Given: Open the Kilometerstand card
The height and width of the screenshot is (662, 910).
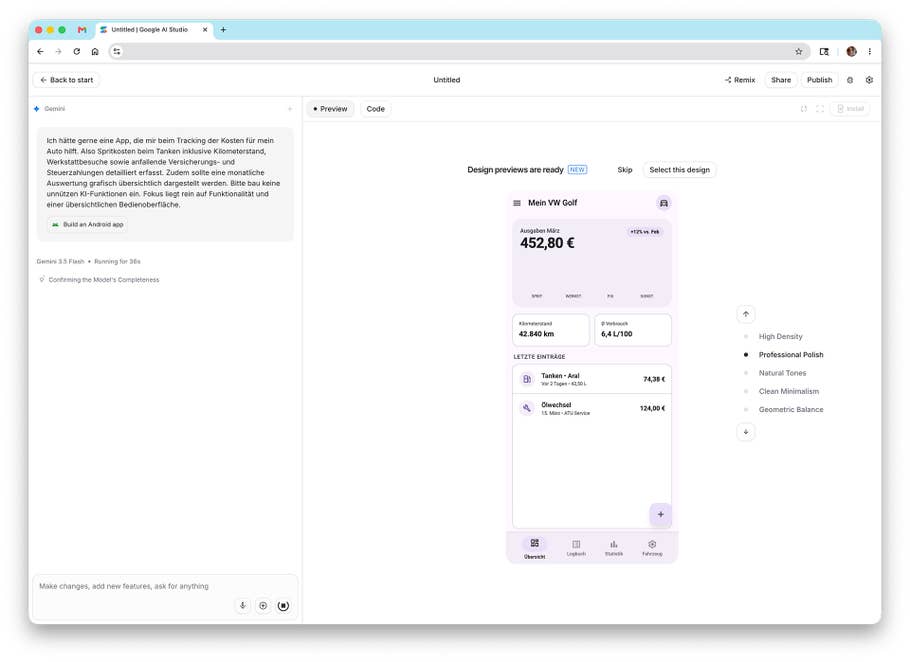Looking at the screenshot, I should 550,330.
